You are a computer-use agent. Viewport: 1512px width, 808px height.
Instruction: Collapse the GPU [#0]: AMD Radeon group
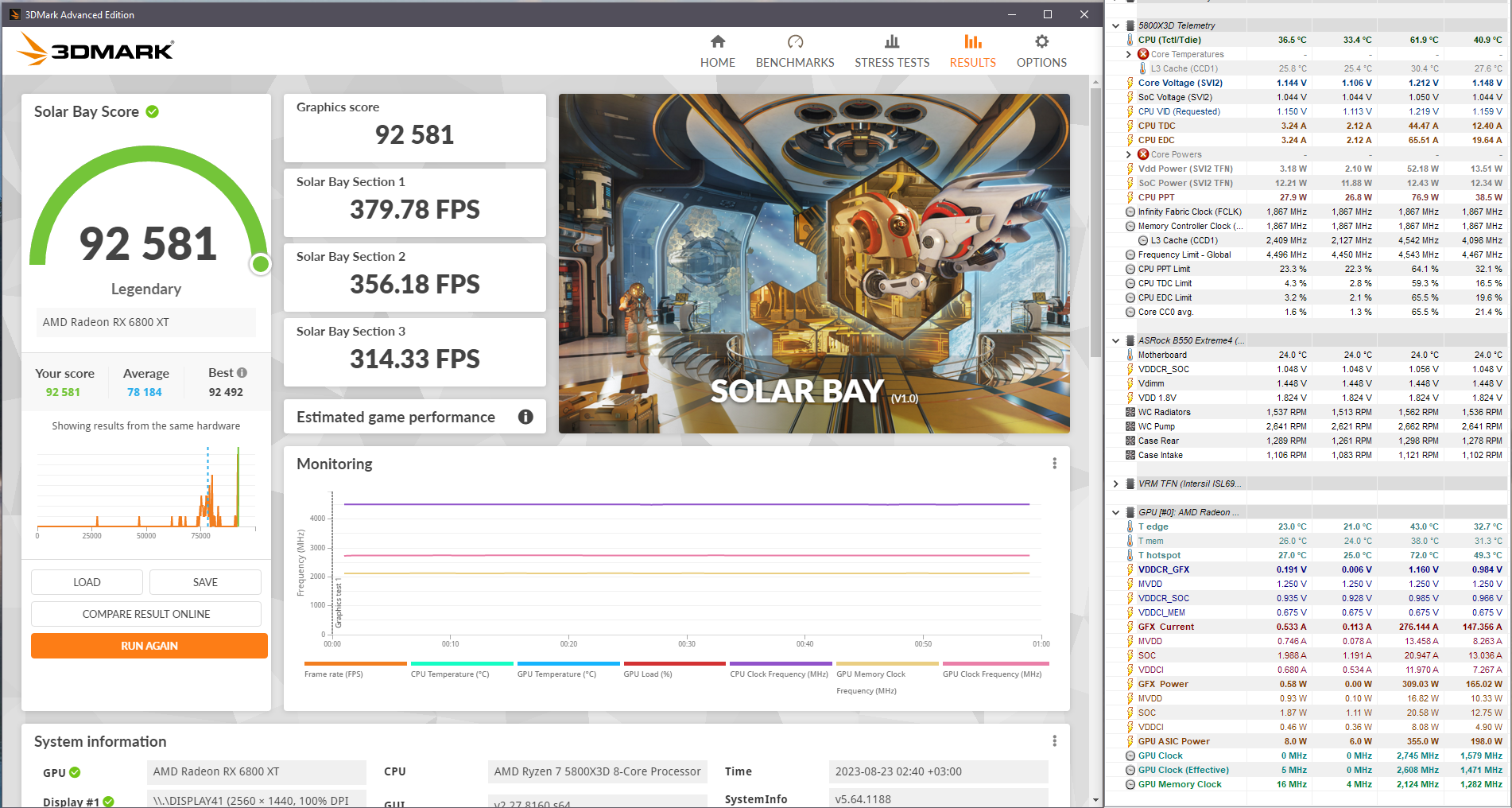(1115, 512)
